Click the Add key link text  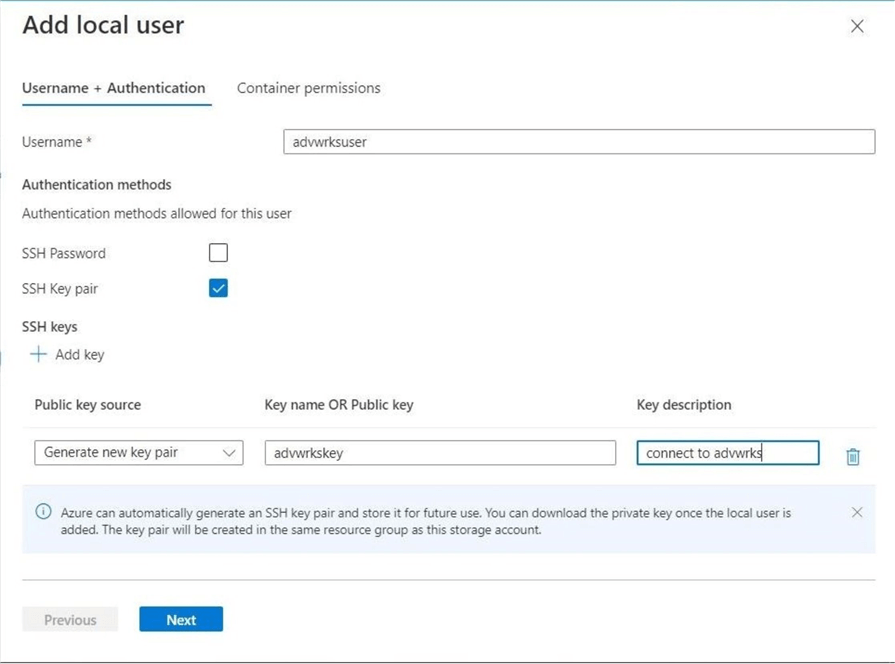[x=80, y=355]
